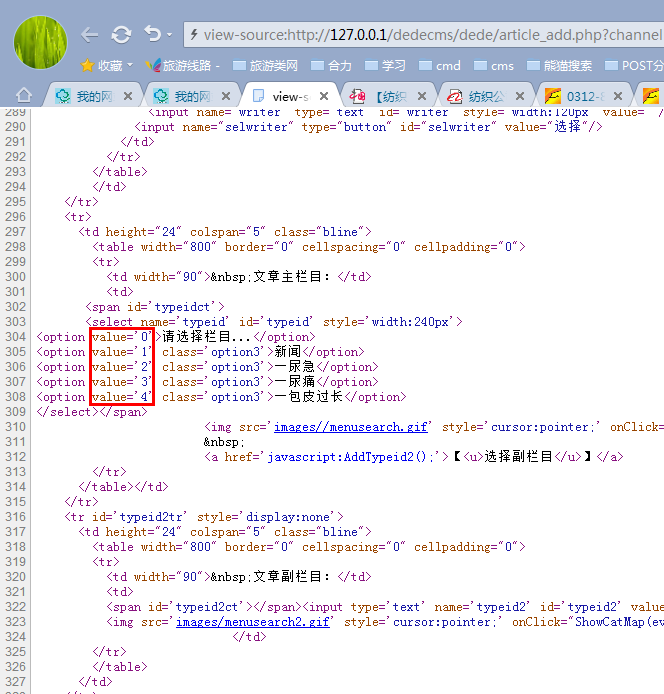Open the 收藏 favorites star button
The image size is (664, 694).
pyautogui.click(x=101, y=66)
